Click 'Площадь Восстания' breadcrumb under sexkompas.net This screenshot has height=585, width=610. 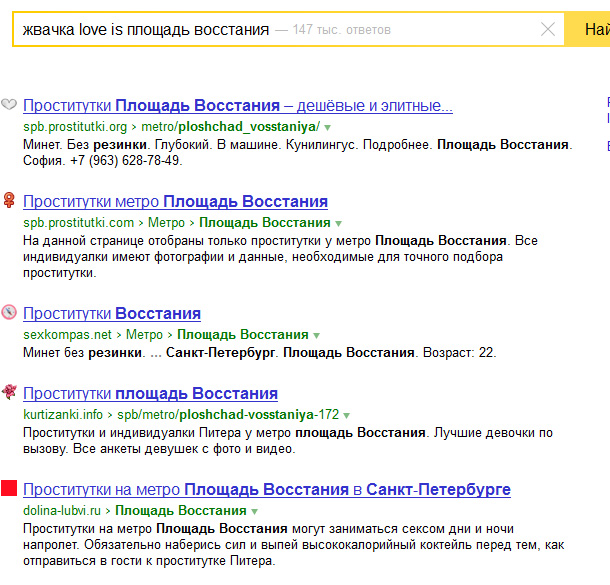243,335
